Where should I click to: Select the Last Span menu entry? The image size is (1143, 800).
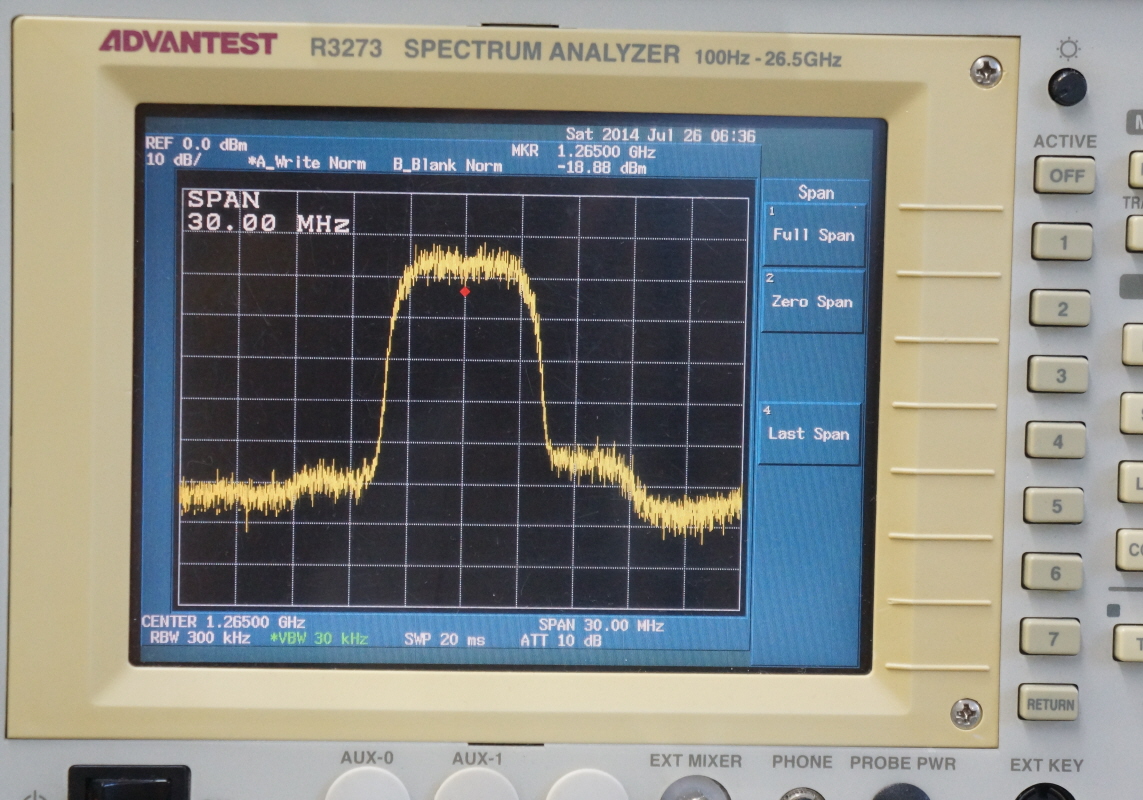point(808,434)
